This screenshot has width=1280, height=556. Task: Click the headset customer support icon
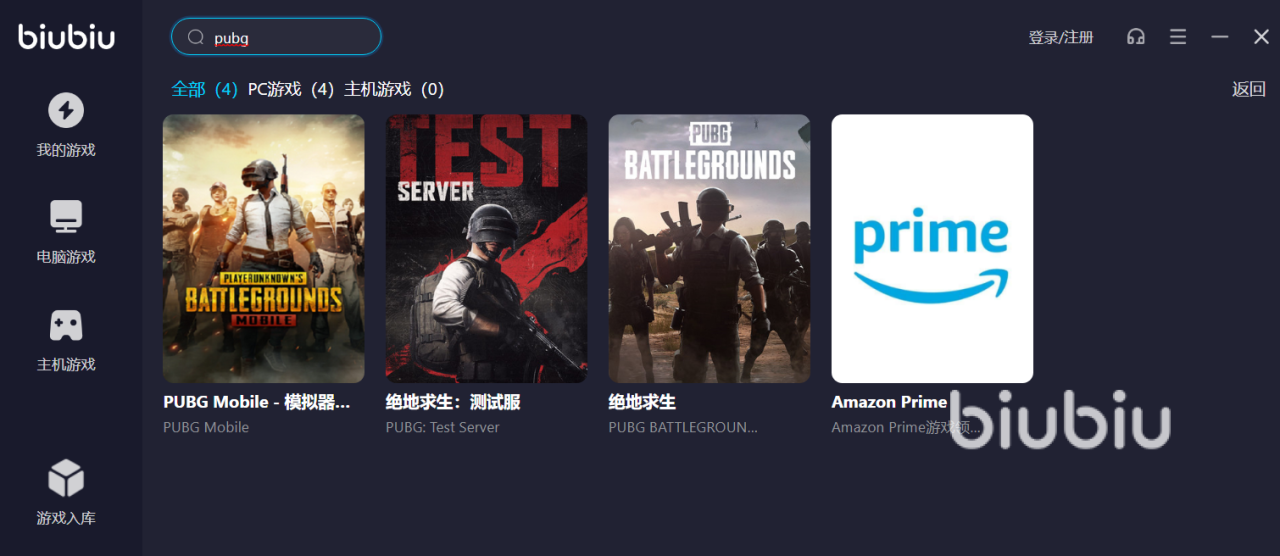point(1136,37)
